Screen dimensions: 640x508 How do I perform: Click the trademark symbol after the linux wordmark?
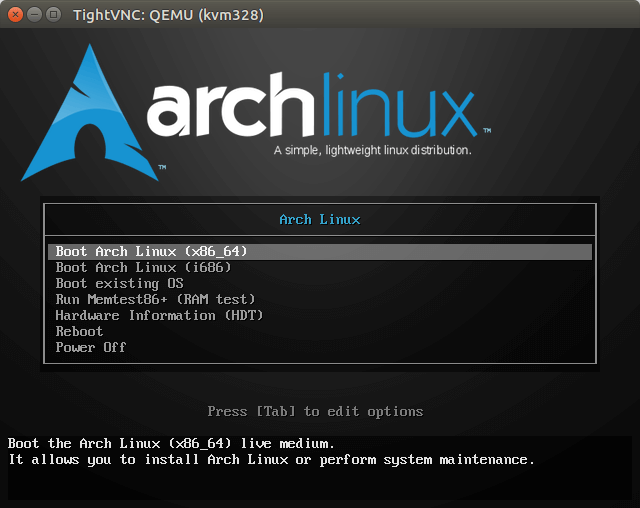click(487, 130)
